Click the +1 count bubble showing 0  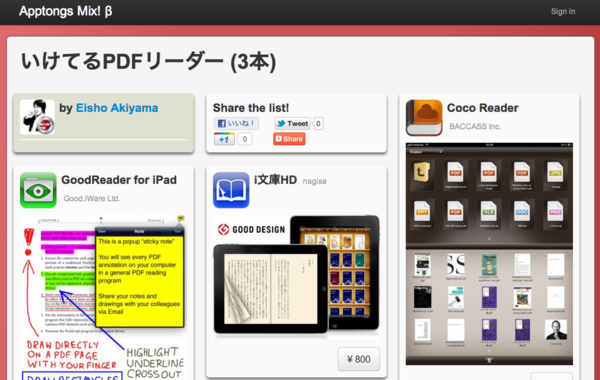tap(245, 139)
